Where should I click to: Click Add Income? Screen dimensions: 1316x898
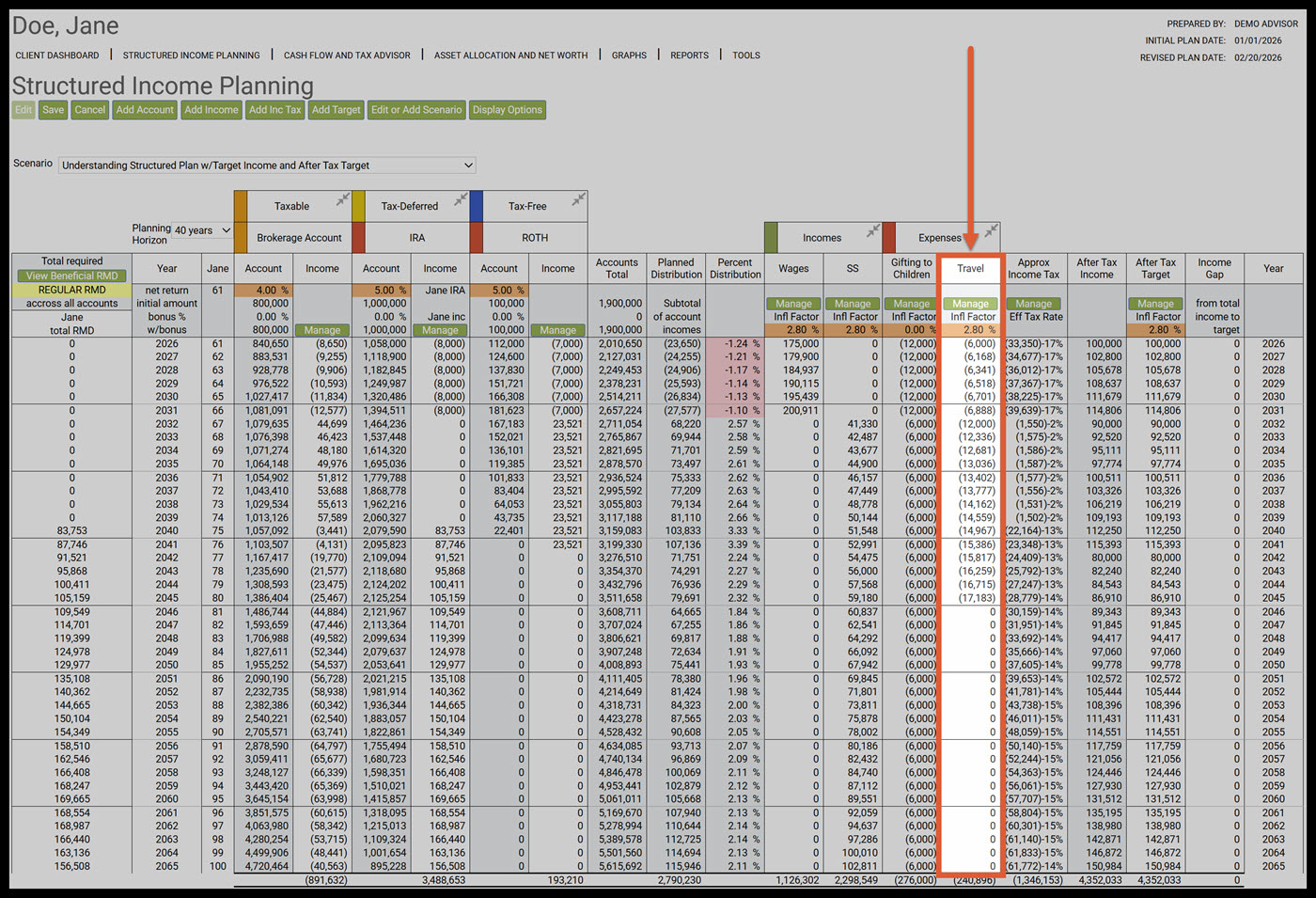pos(211,110)
